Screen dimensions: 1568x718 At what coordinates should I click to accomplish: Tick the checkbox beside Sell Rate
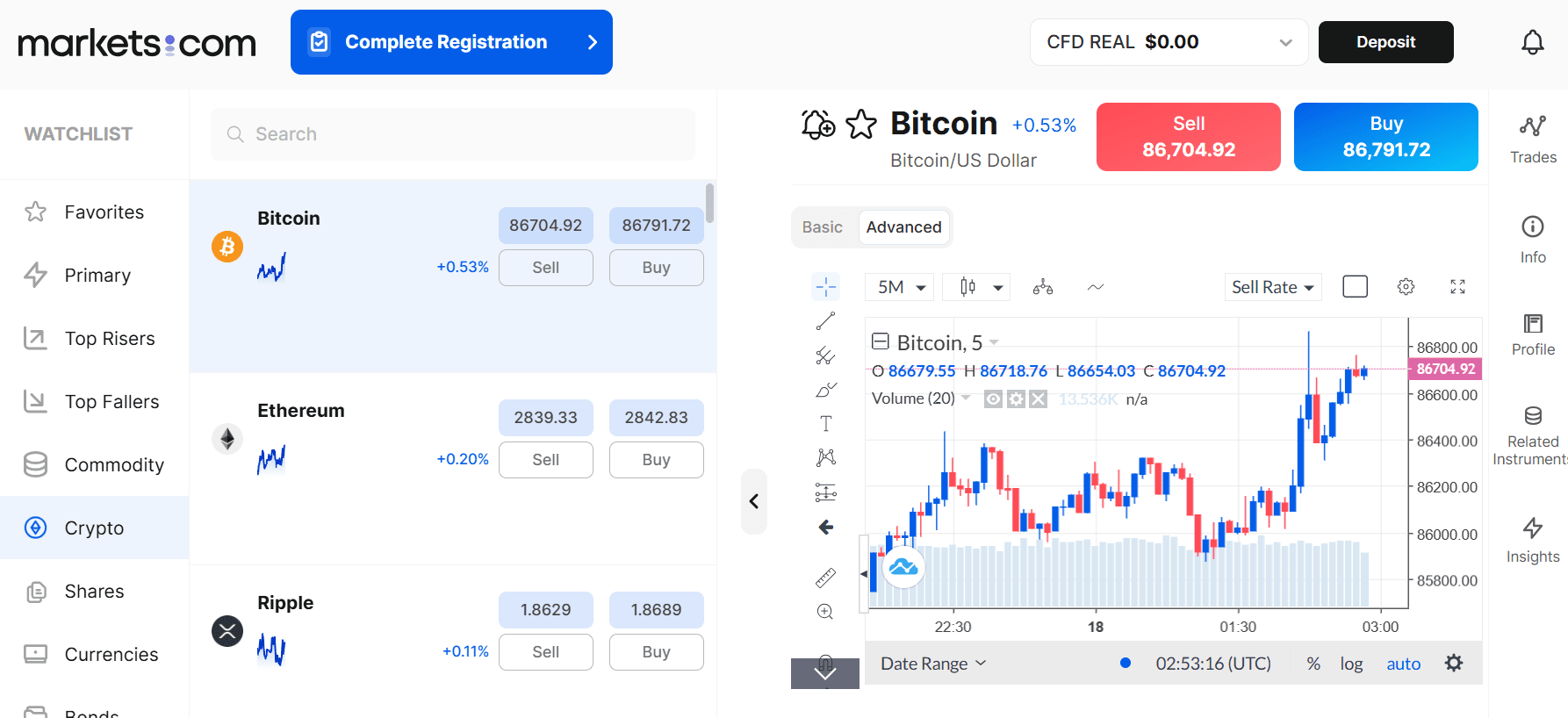click(1355, 286)
